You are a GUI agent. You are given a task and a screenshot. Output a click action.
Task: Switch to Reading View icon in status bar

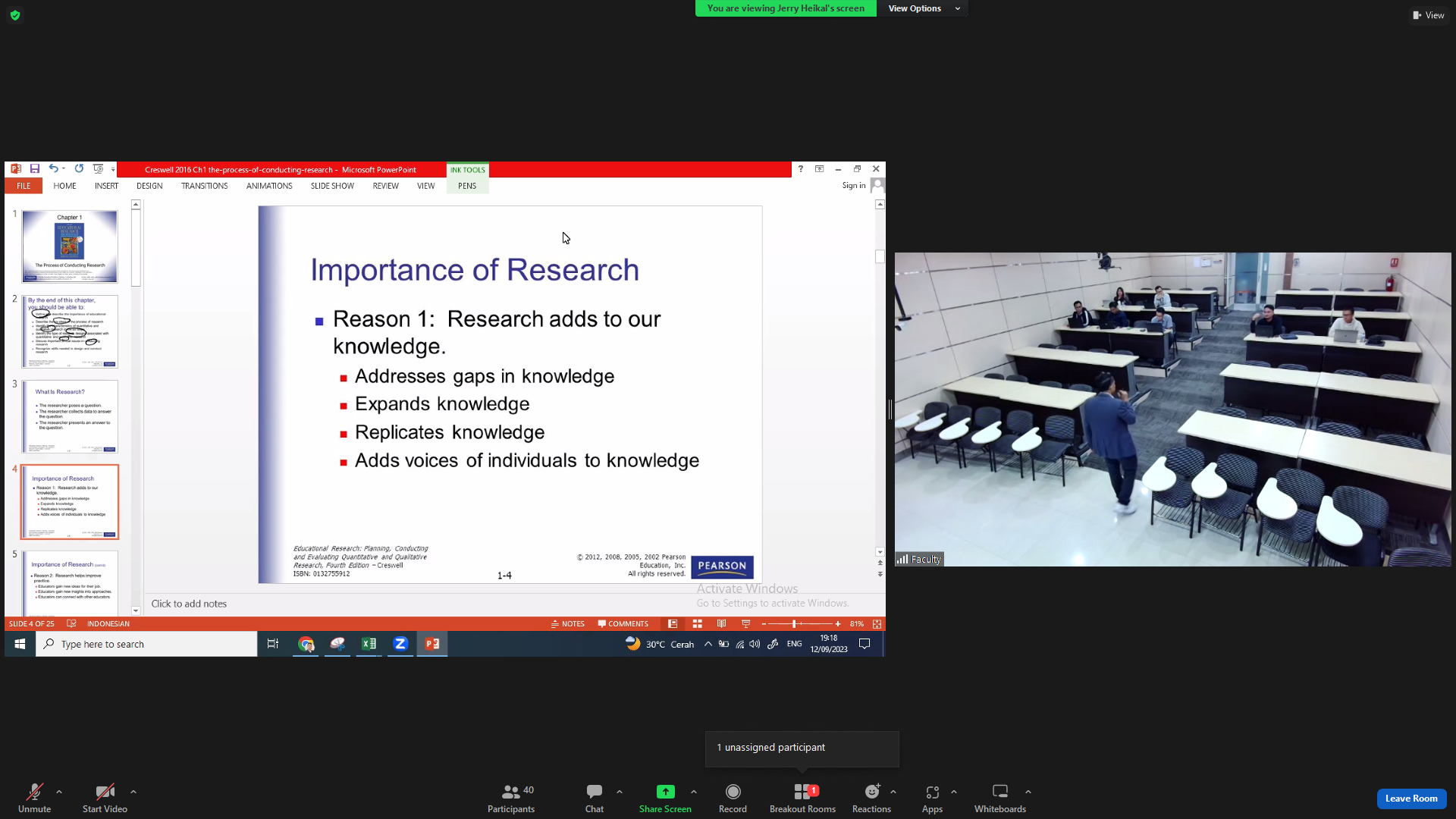[x=722, y=624]
